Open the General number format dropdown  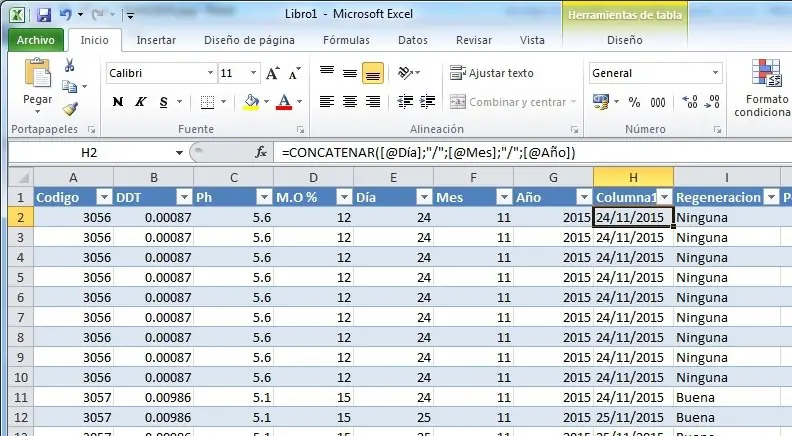(715, 73)
